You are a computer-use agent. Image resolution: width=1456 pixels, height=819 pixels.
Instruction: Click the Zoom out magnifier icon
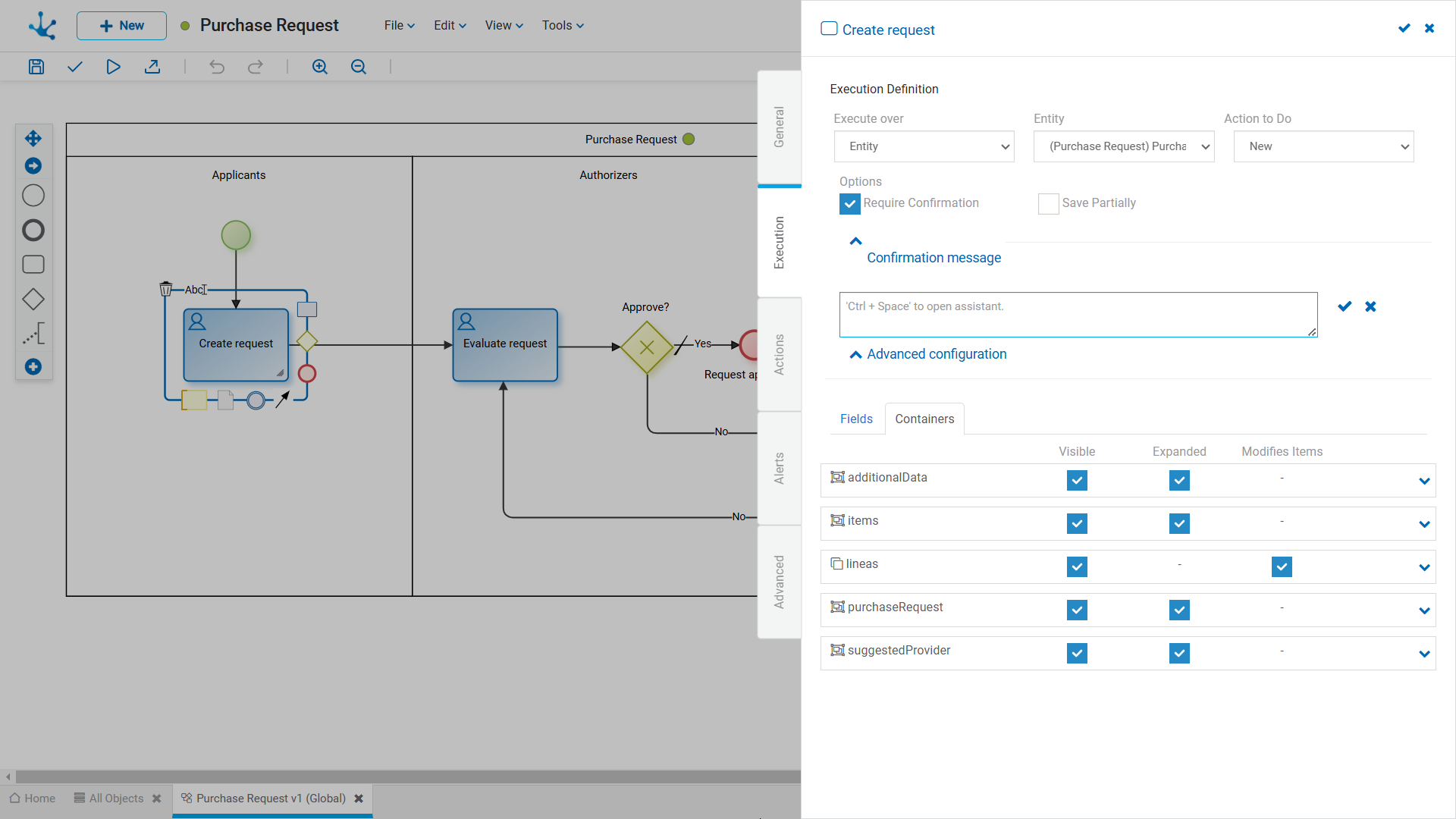(359, 67)
